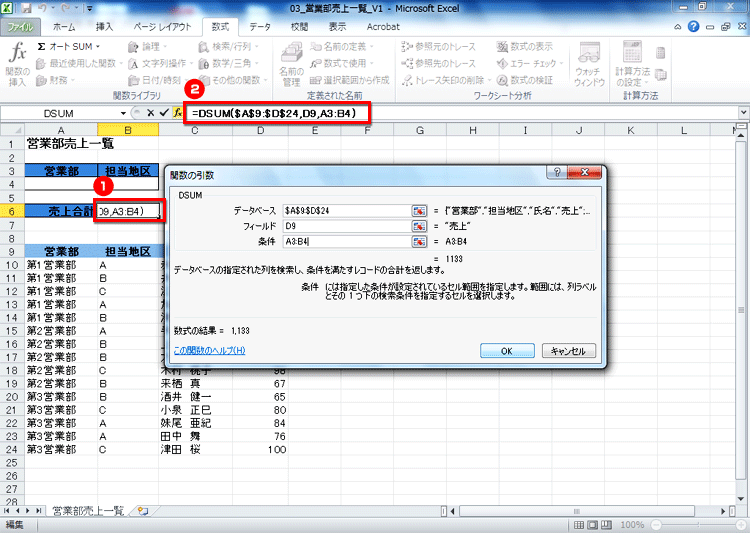The width and height of the screenshot is (750, 533).
Task: Open the 文字列操作 functions library
Action: tap(160, 63)
